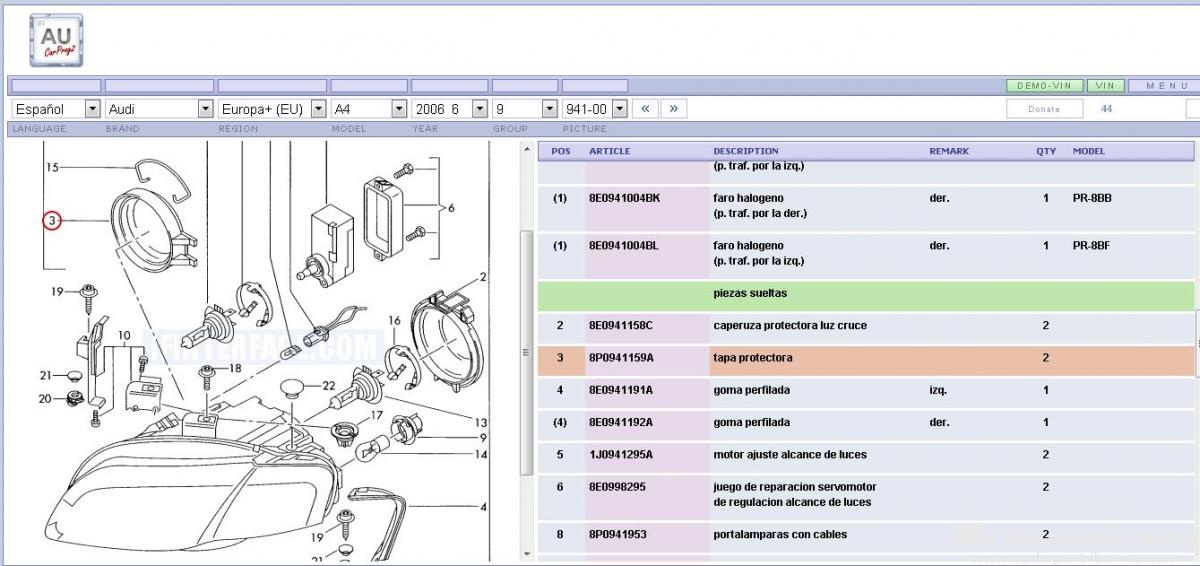Click the ARTICLE column header
Viewport: 1200px width, 566px height.
coord(609,151)
